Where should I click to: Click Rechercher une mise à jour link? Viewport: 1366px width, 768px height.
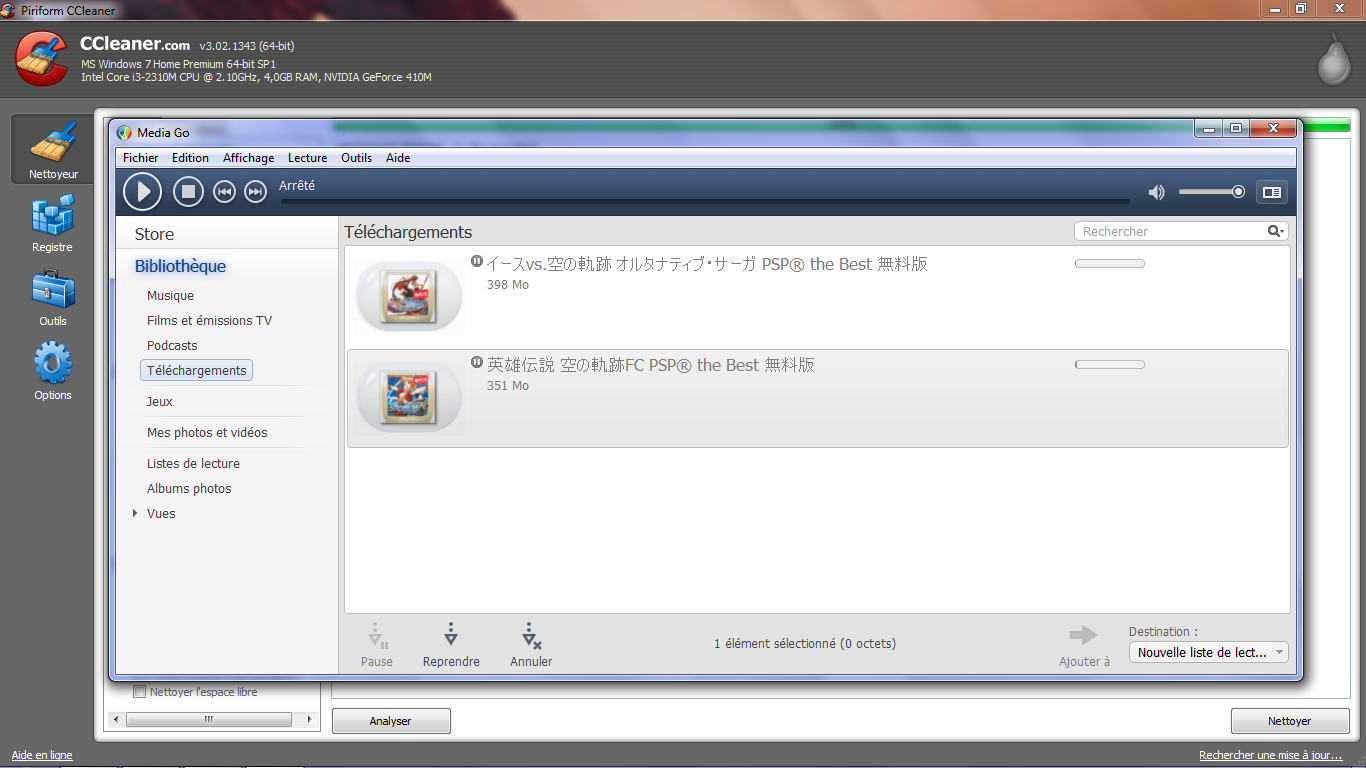(x=1271, y=755)
